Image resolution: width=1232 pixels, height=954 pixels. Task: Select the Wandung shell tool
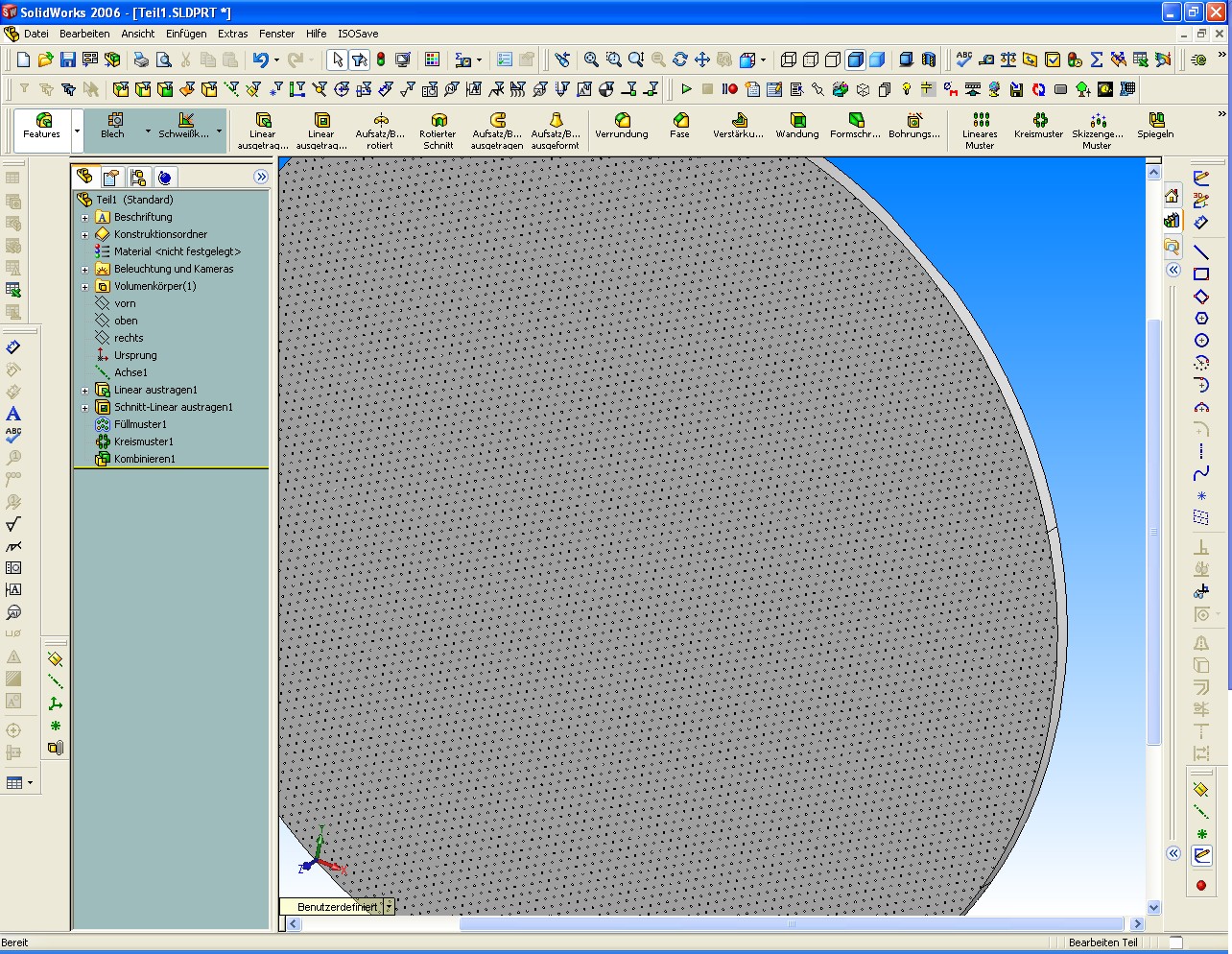797,126
